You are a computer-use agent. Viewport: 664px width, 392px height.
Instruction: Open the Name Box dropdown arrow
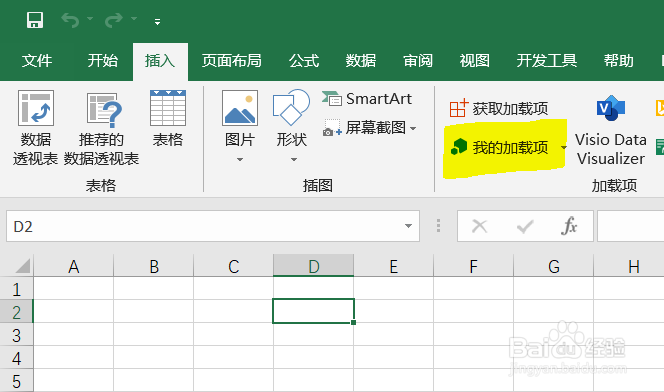(408, 226)
